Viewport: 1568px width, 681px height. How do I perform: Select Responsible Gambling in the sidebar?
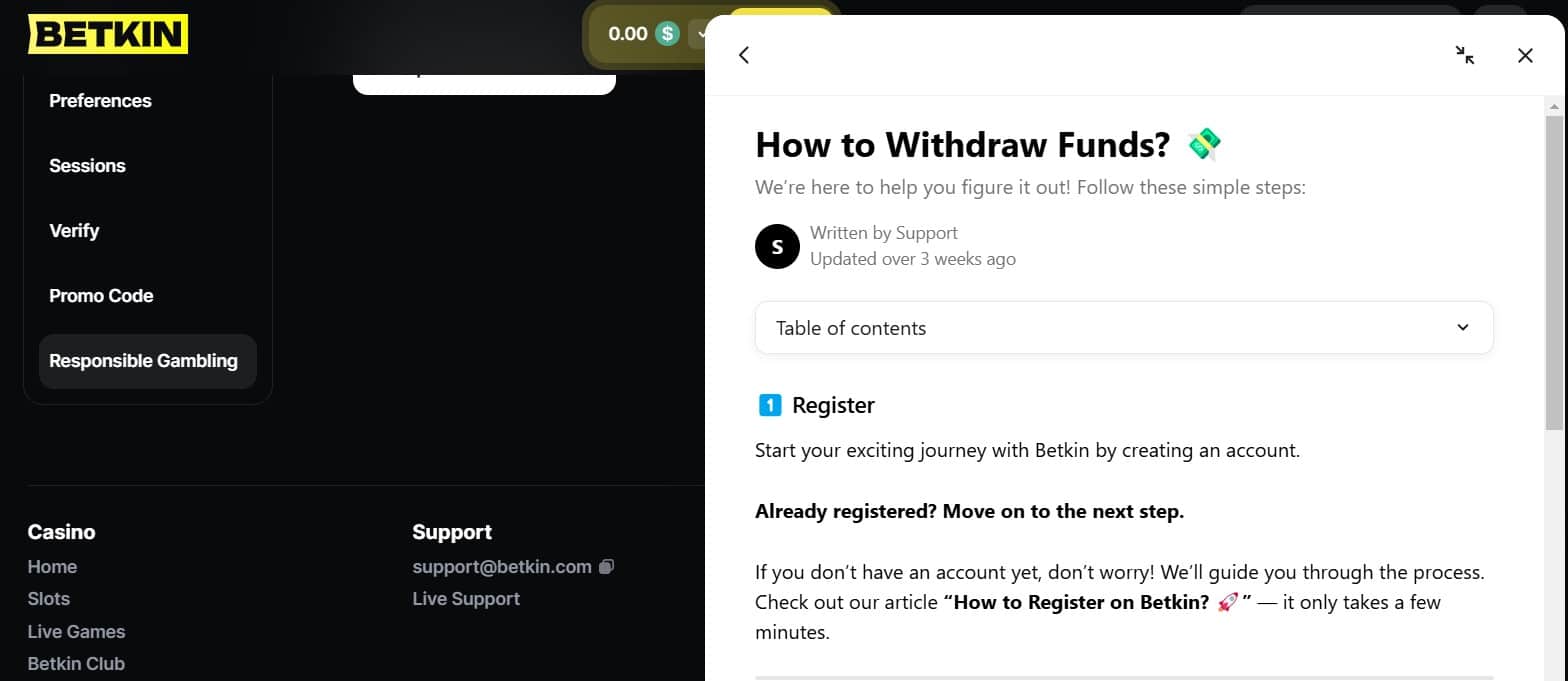click(x=144, y=361)
